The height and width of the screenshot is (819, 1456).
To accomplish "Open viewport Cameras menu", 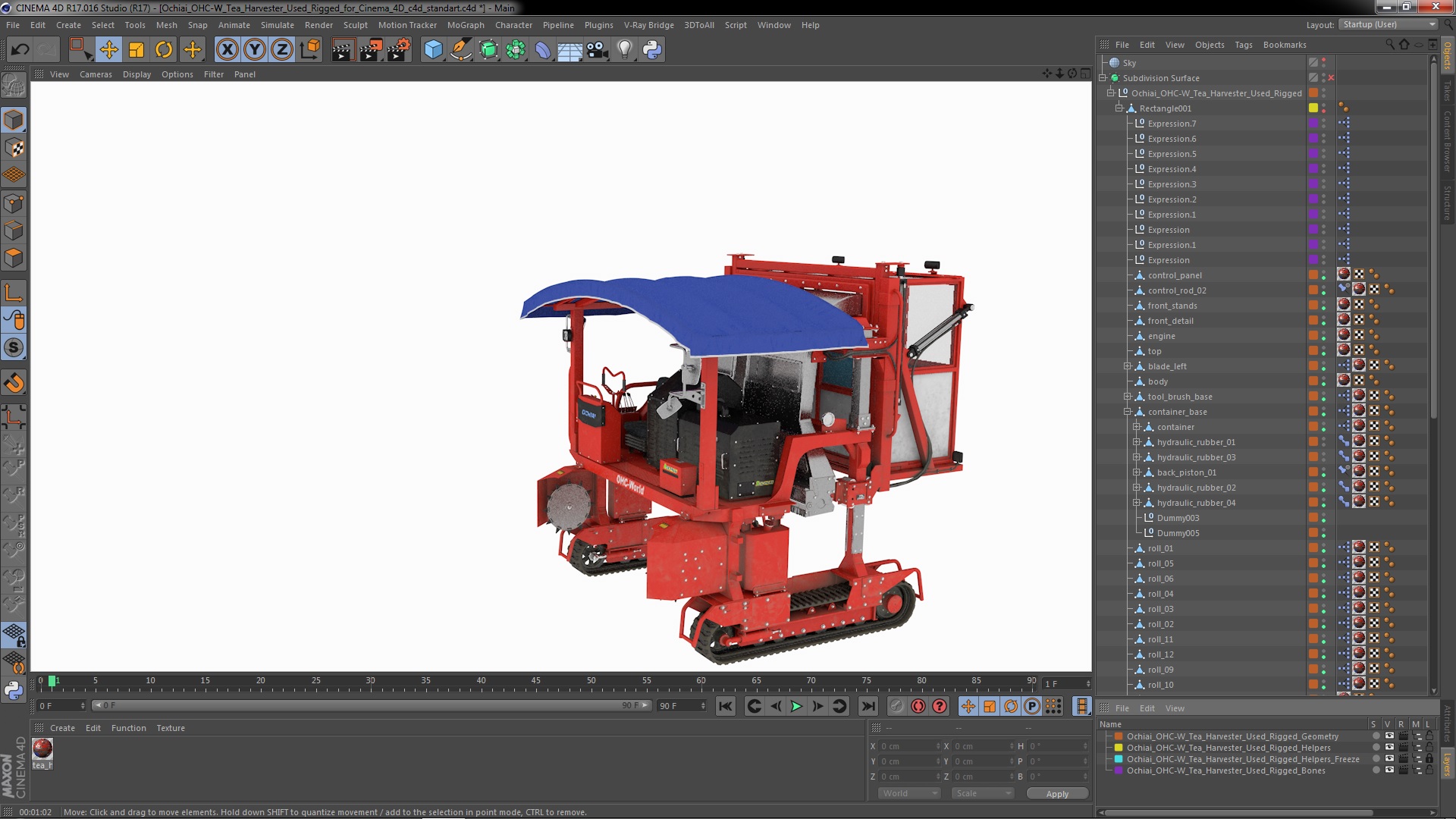I will click(x=96, y=74).
